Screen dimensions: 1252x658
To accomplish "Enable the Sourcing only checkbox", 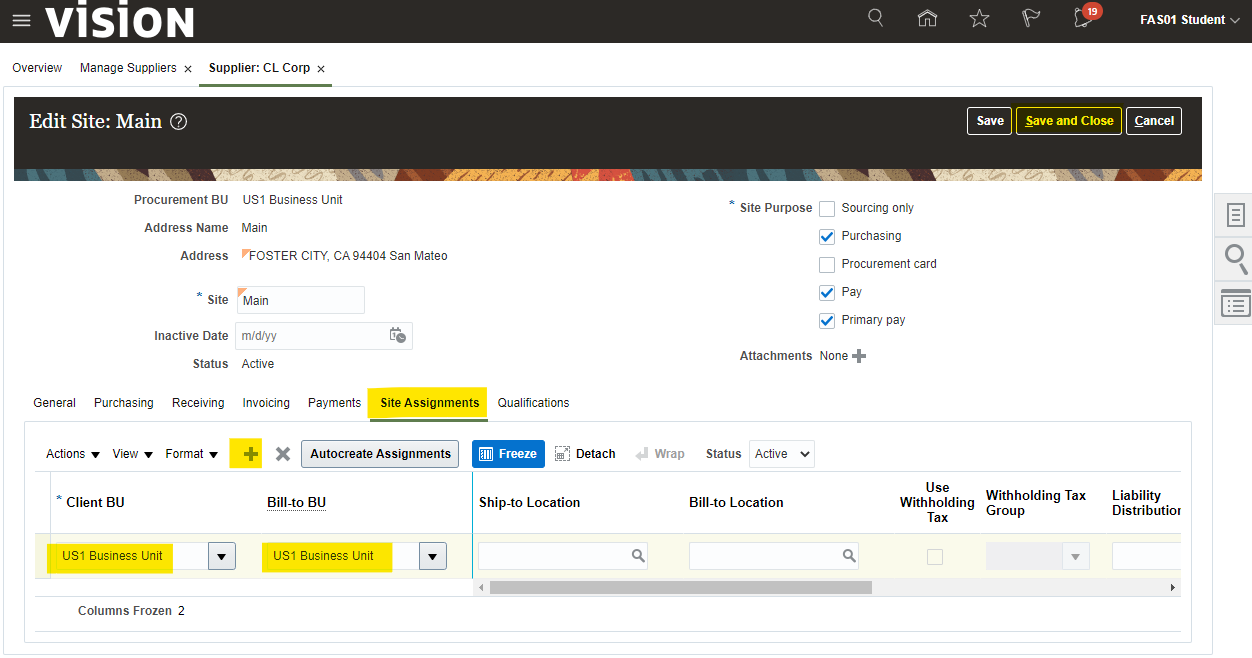I will pos(827,208).
